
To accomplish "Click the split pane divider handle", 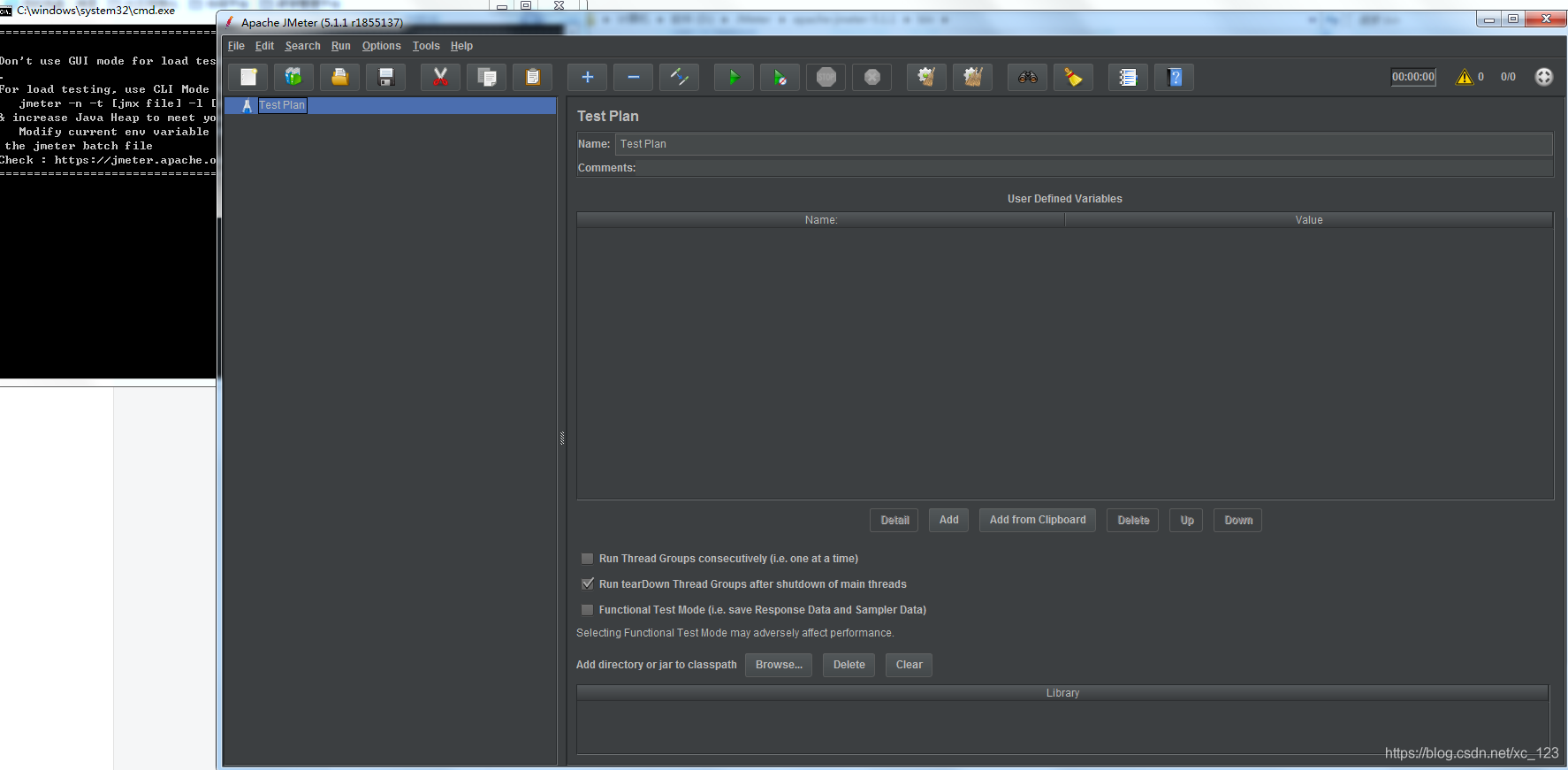I will coord(562,438).
